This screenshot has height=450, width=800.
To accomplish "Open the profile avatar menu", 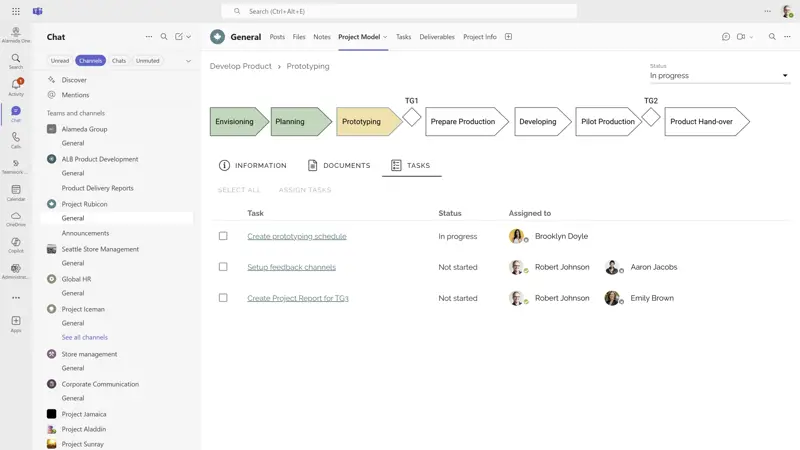I will [x=787, y=11].
